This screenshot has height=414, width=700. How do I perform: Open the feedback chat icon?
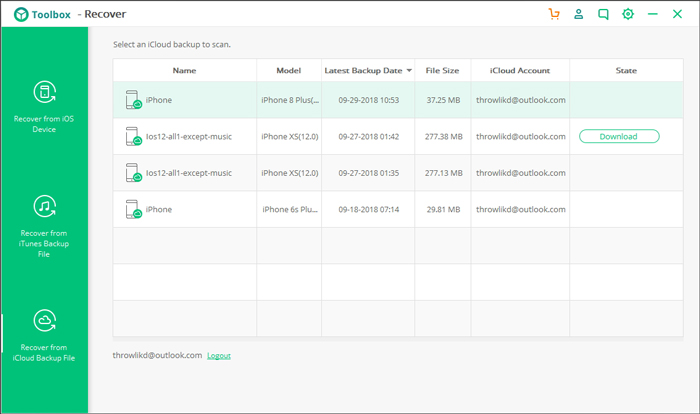click(x=603, y=14)
